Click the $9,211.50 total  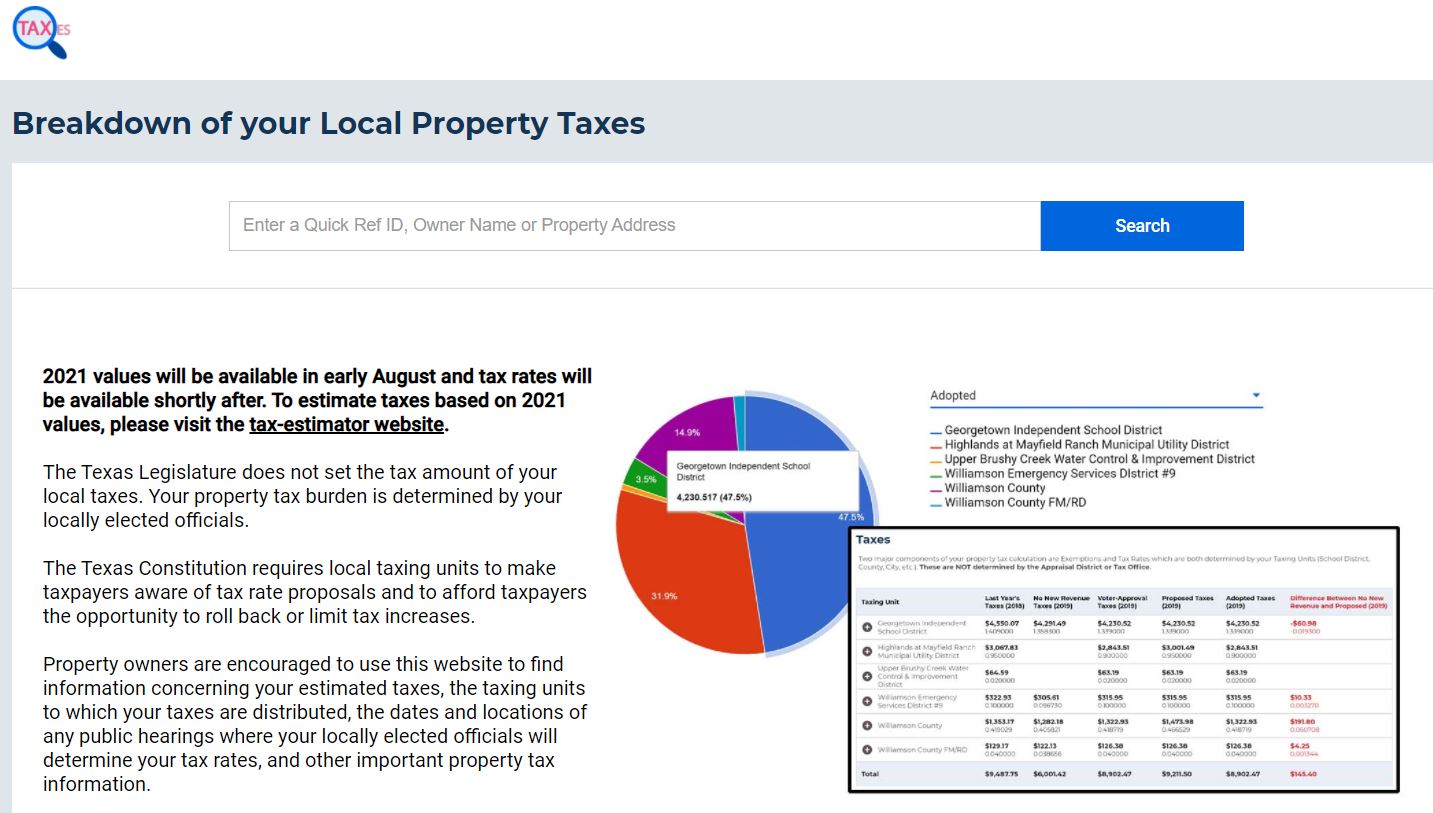tap(1178, 774)
